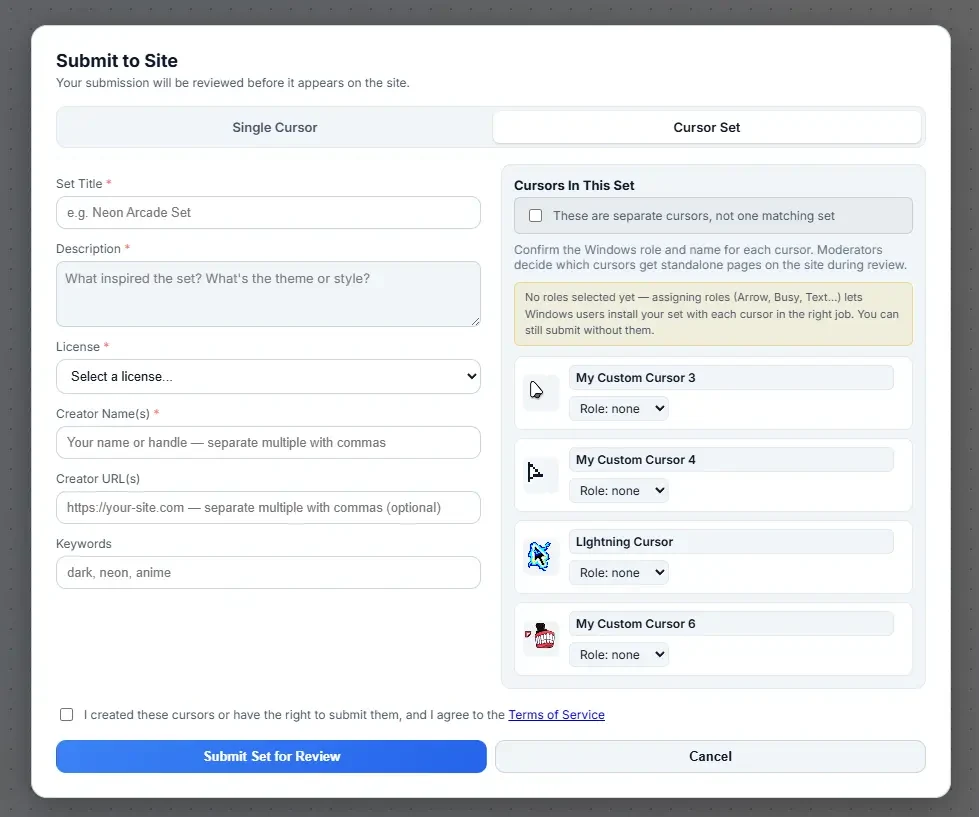Click 'These are separate cursors' label text

pos(694,216)
